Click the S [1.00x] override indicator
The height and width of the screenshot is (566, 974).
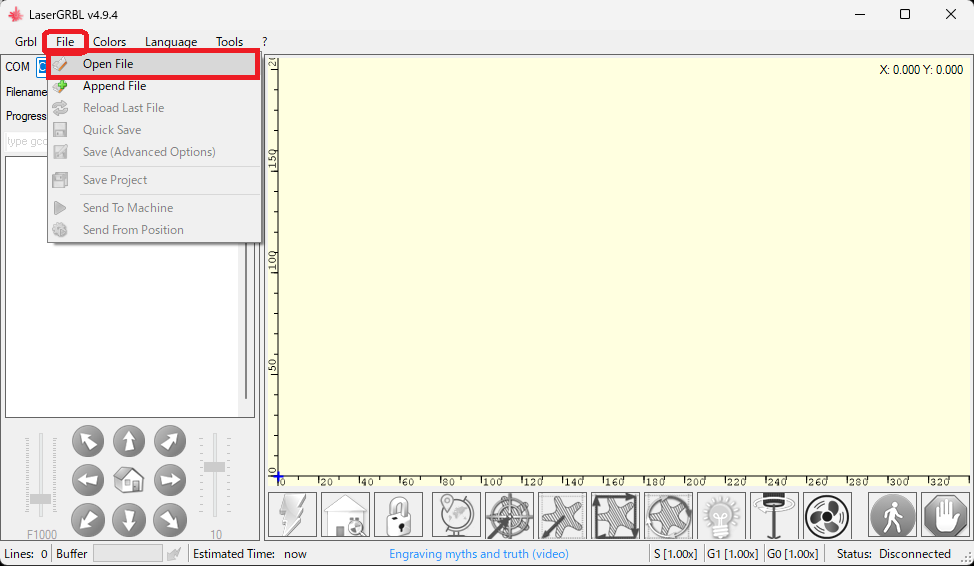[x=675, y=554]
